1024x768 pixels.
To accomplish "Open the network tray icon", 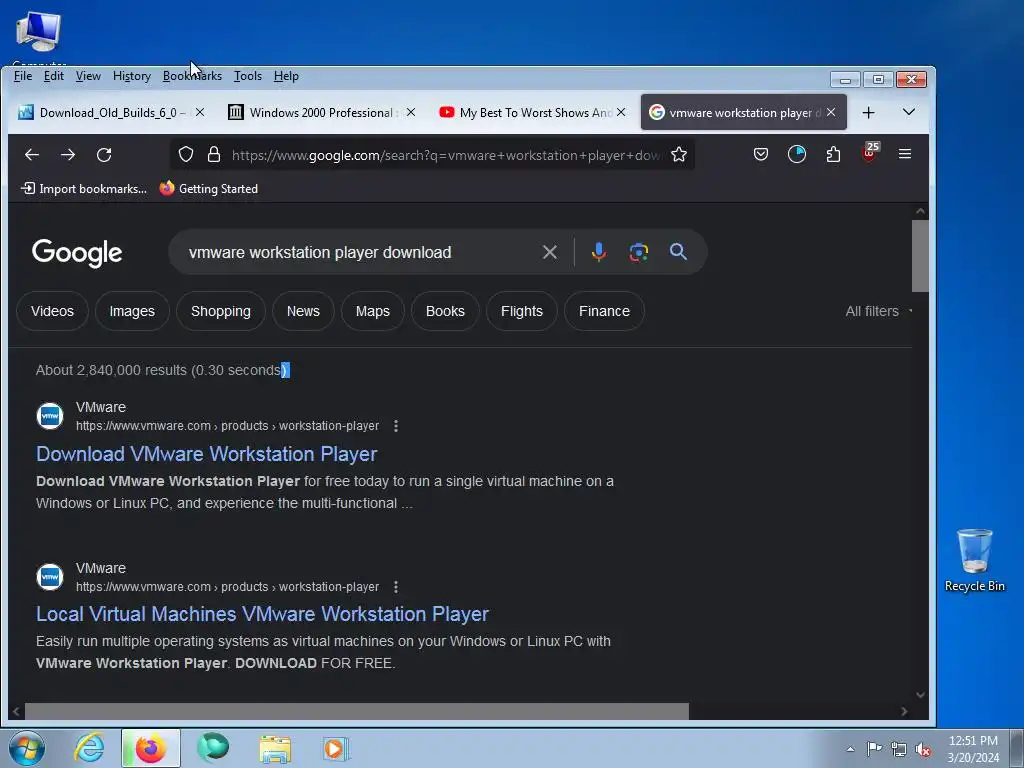I will click(899, 749).
